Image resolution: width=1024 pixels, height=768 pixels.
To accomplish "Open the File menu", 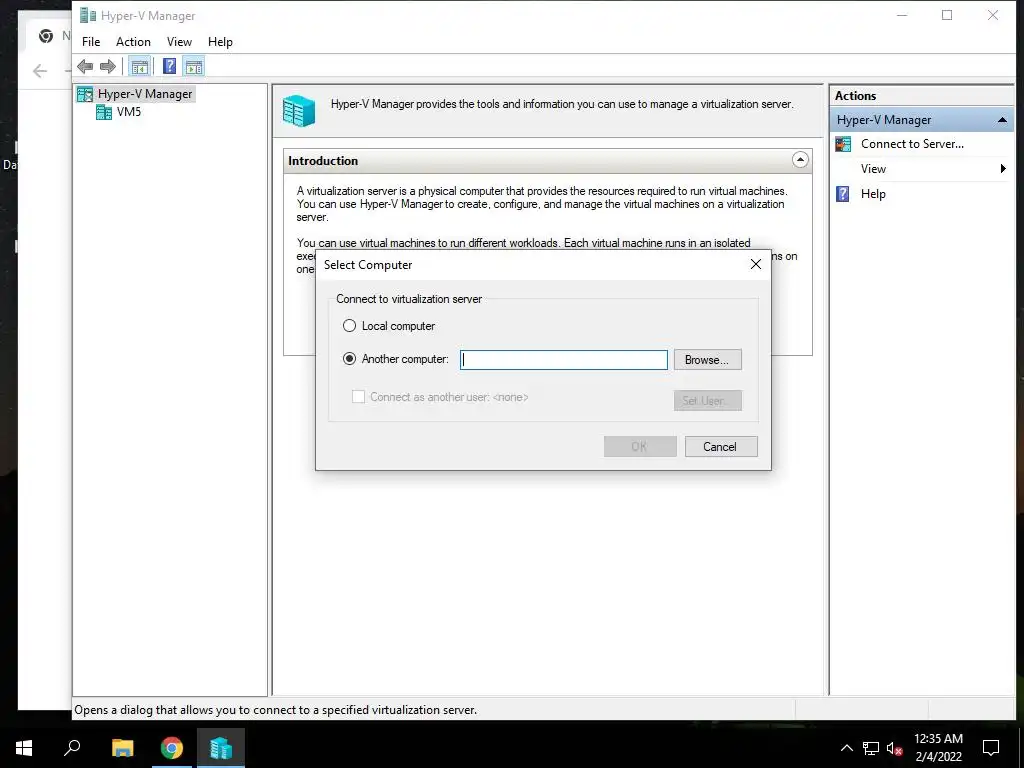I will [x=91, y=42].
